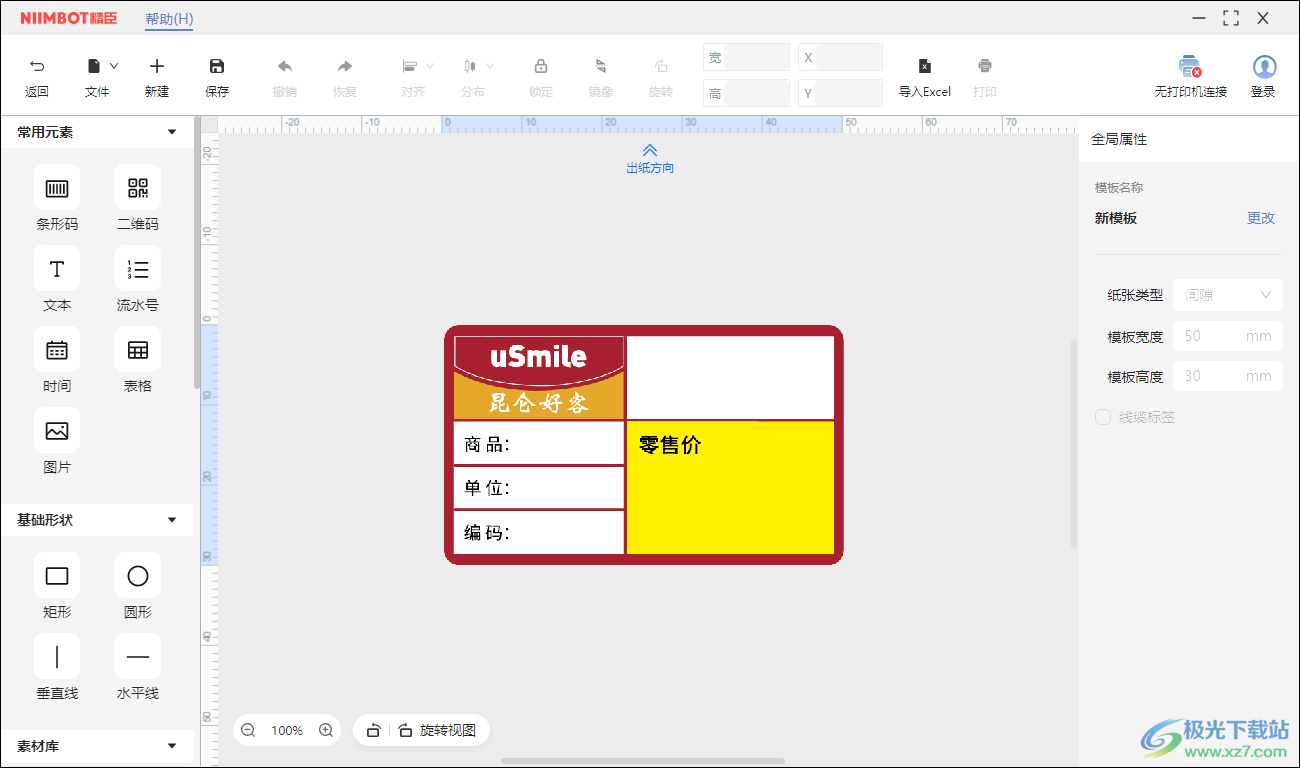
Task: Insert a 二维码 QR code element
Action: 138,188
